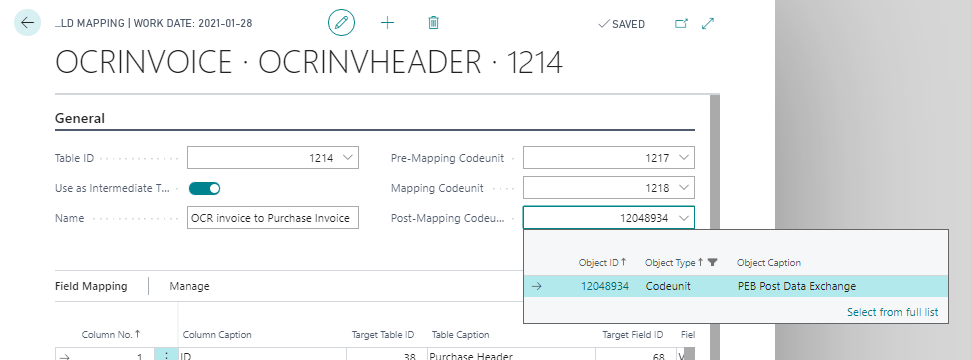971x360 pixels.
Task: Click the pencil edit icon
Action: coord(341,23)
